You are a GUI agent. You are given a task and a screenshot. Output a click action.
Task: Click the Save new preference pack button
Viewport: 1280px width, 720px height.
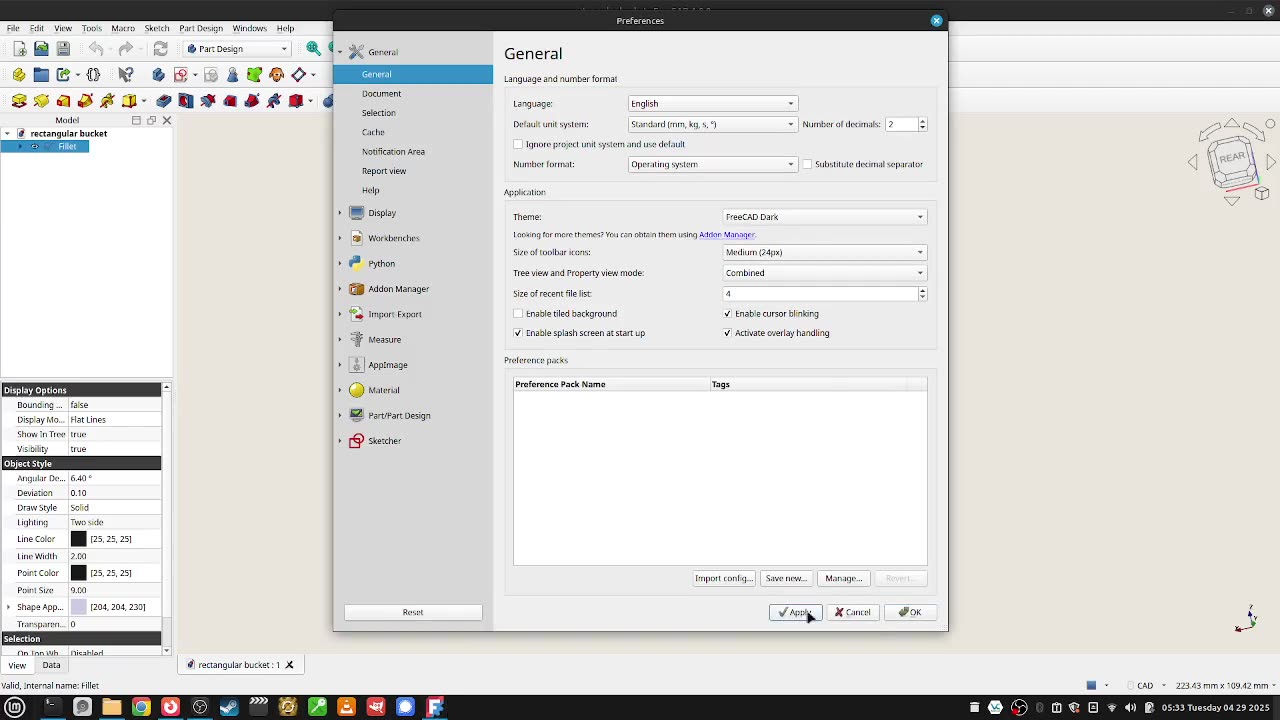pos(785,578)
